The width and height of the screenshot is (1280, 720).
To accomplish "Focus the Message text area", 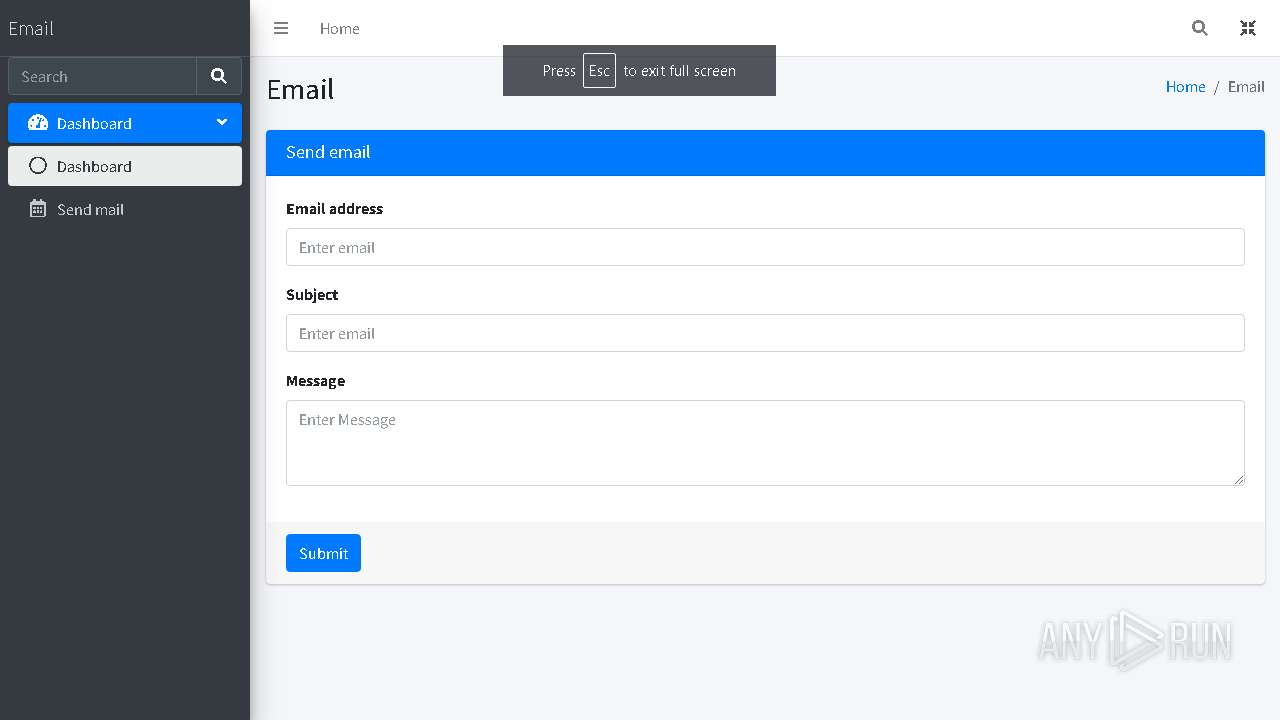I will coord(765,443).
